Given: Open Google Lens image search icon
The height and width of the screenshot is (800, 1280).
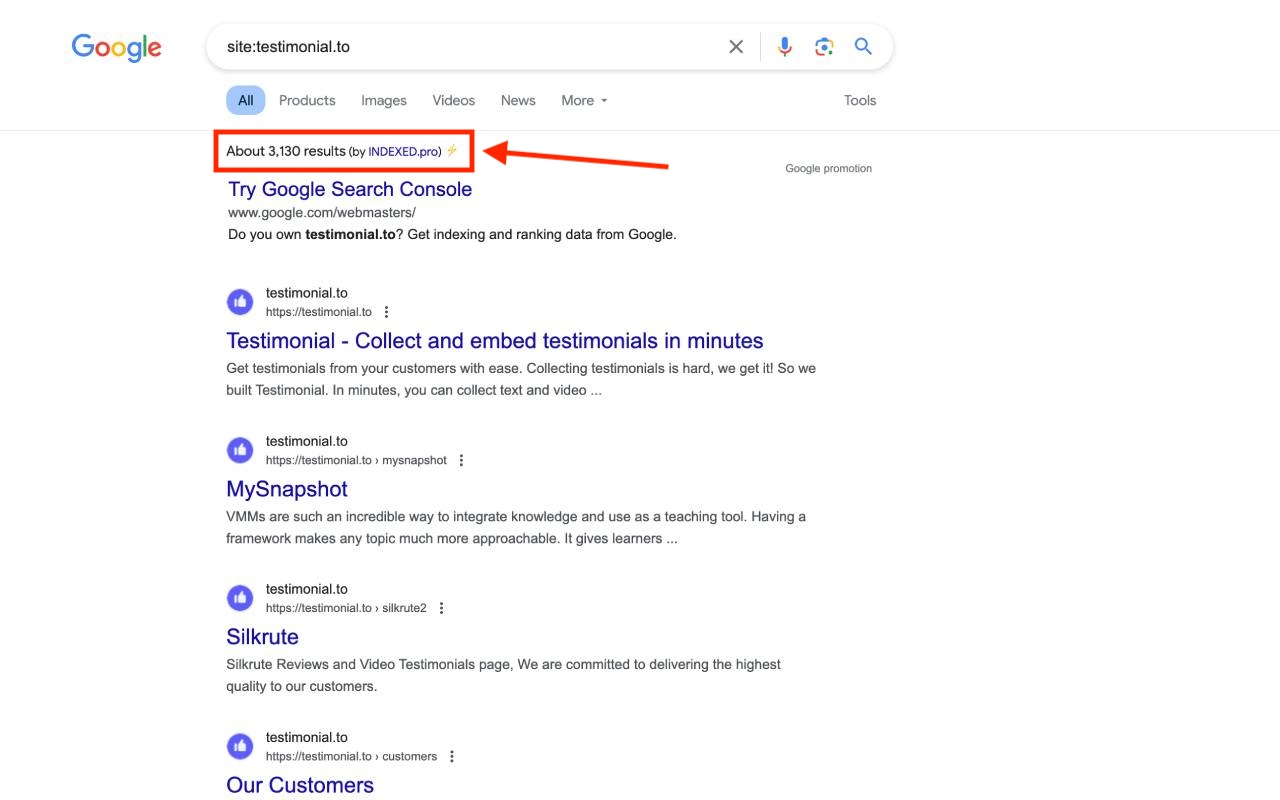Looking at the screenshot, I should [x=824, y=47].
